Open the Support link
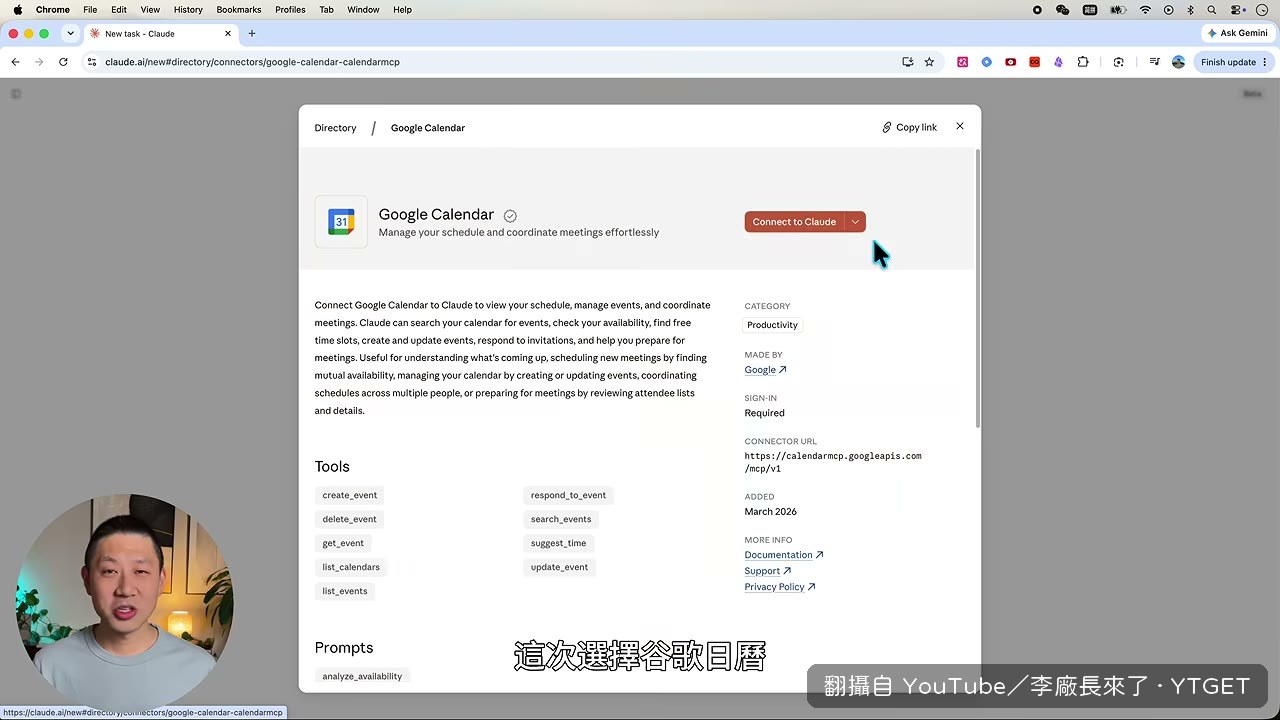Image resolution: width=1280 pixels, height=720 pixels. pos(767,571)
